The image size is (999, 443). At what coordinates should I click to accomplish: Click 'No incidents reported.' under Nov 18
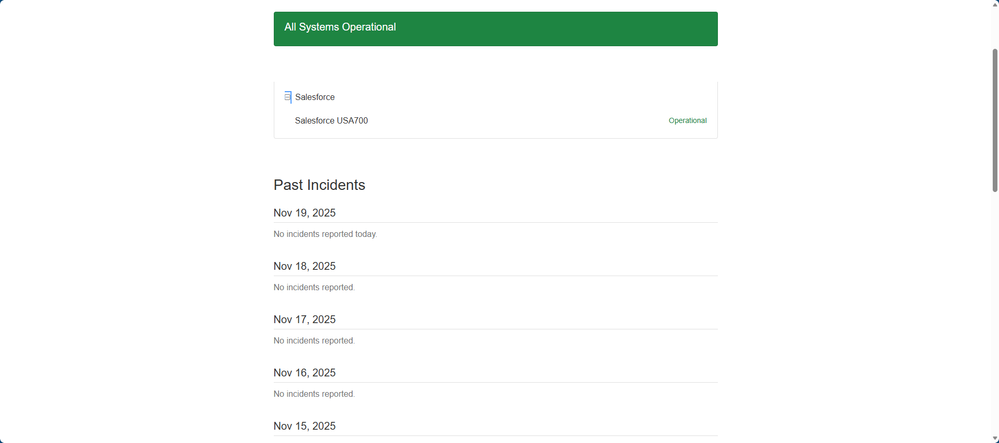314,287
